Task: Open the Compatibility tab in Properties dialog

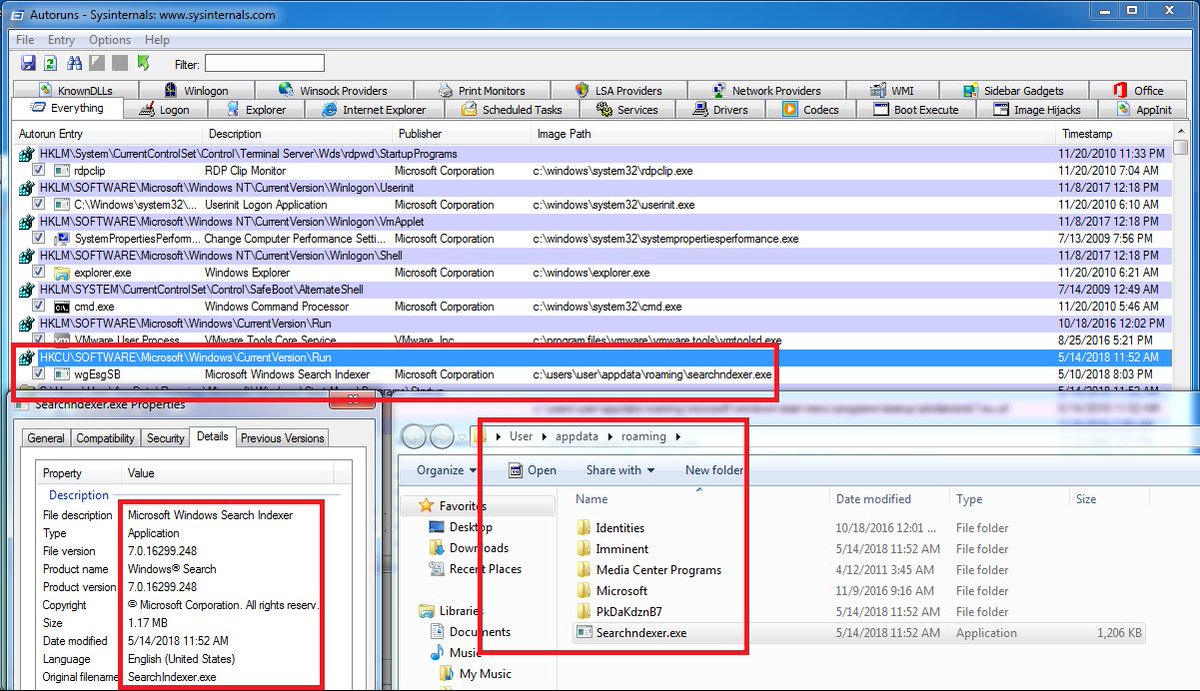Action: (x=105, y=438)
